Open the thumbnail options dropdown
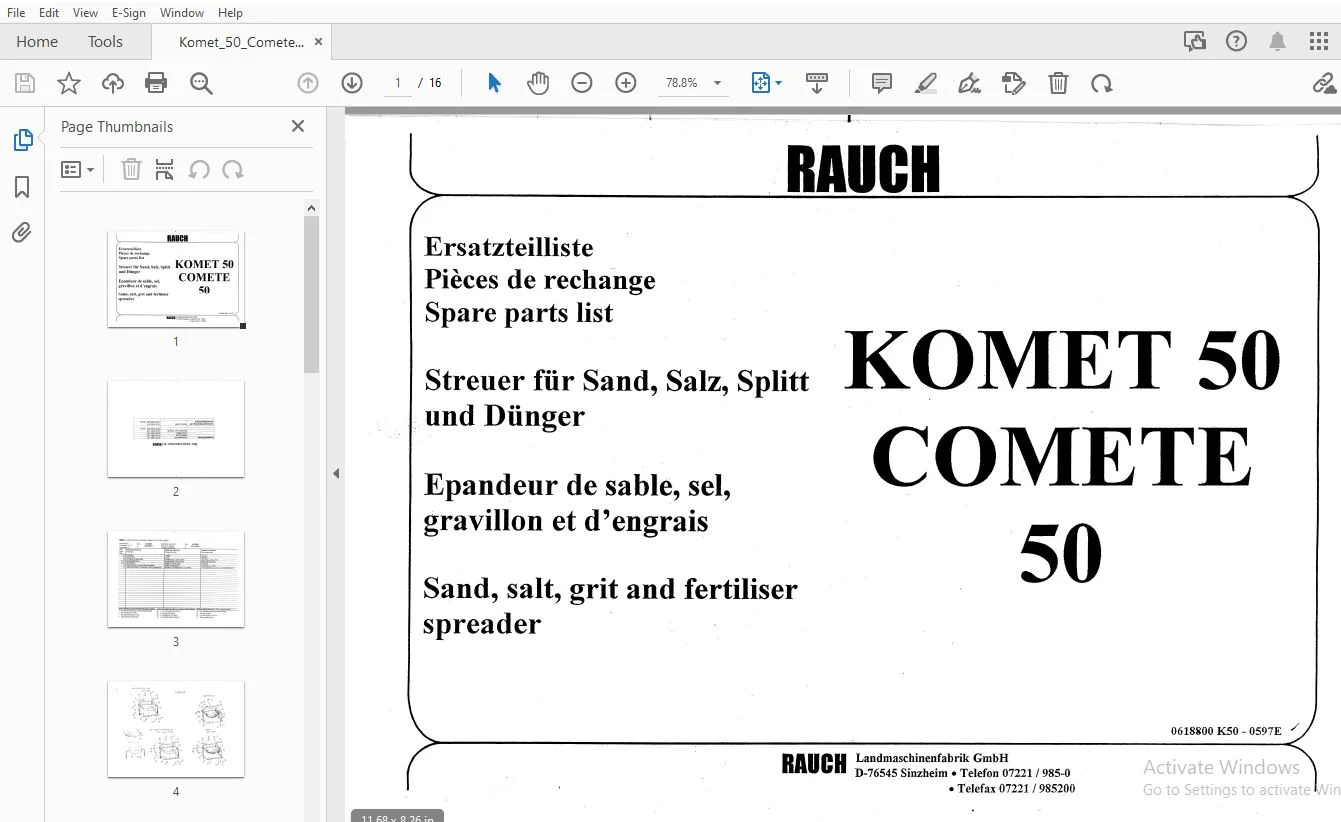The image size is (1341, 822). click(78, 170)
